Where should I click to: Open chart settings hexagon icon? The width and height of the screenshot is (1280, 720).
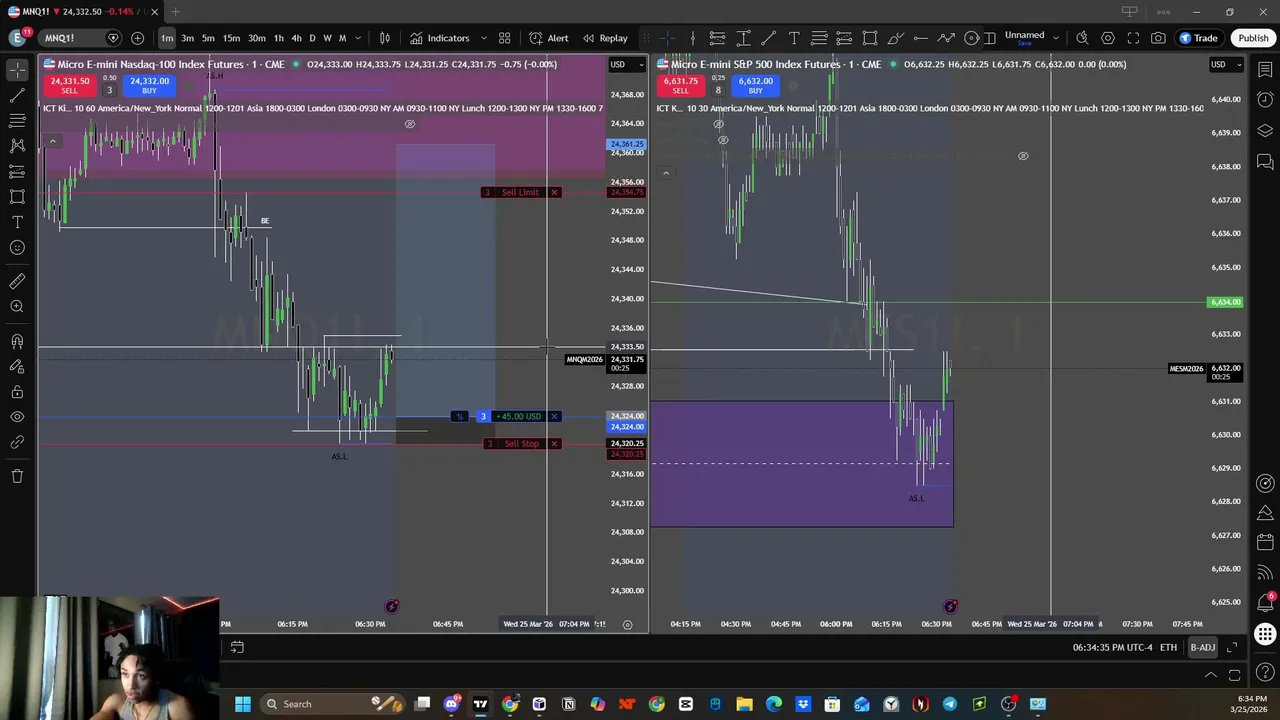tap(1108, 38)
